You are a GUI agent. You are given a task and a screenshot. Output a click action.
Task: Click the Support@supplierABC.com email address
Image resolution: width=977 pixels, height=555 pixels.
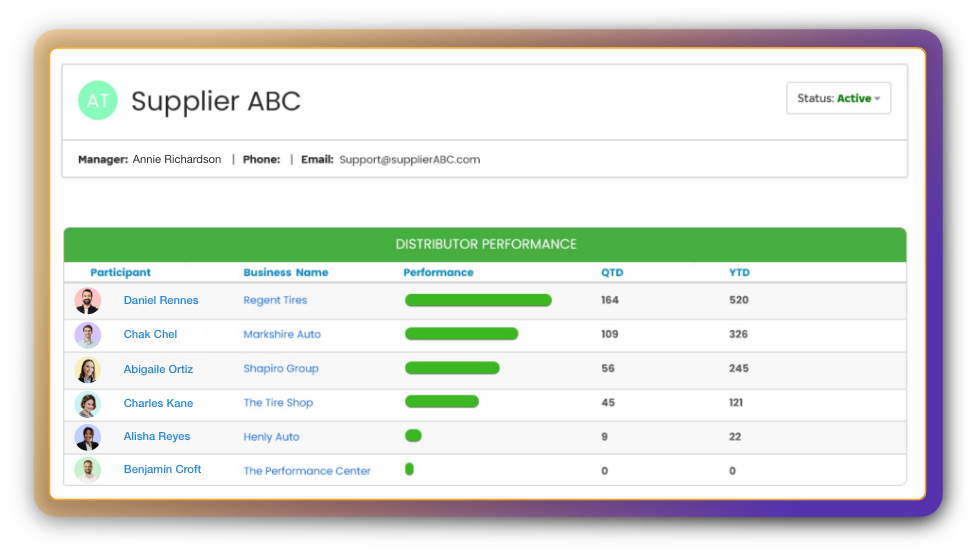pyautogui.click(x=409, y=159)
